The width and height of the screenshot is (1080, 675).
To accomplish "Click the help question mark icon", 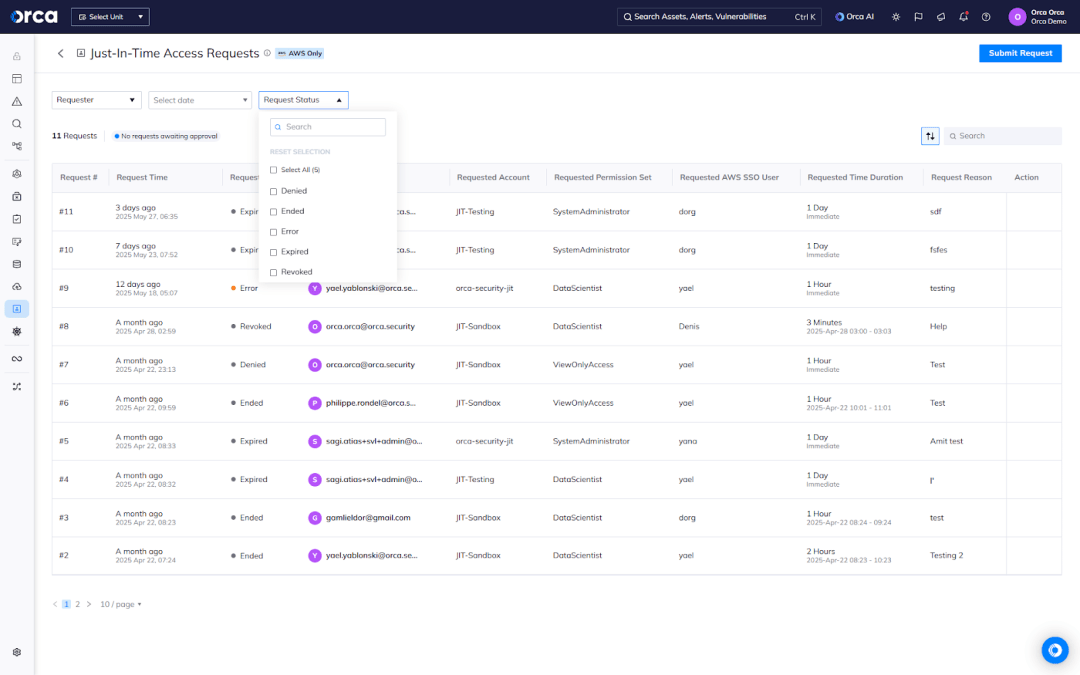I will pyautogui.click(x=986, y=17).
